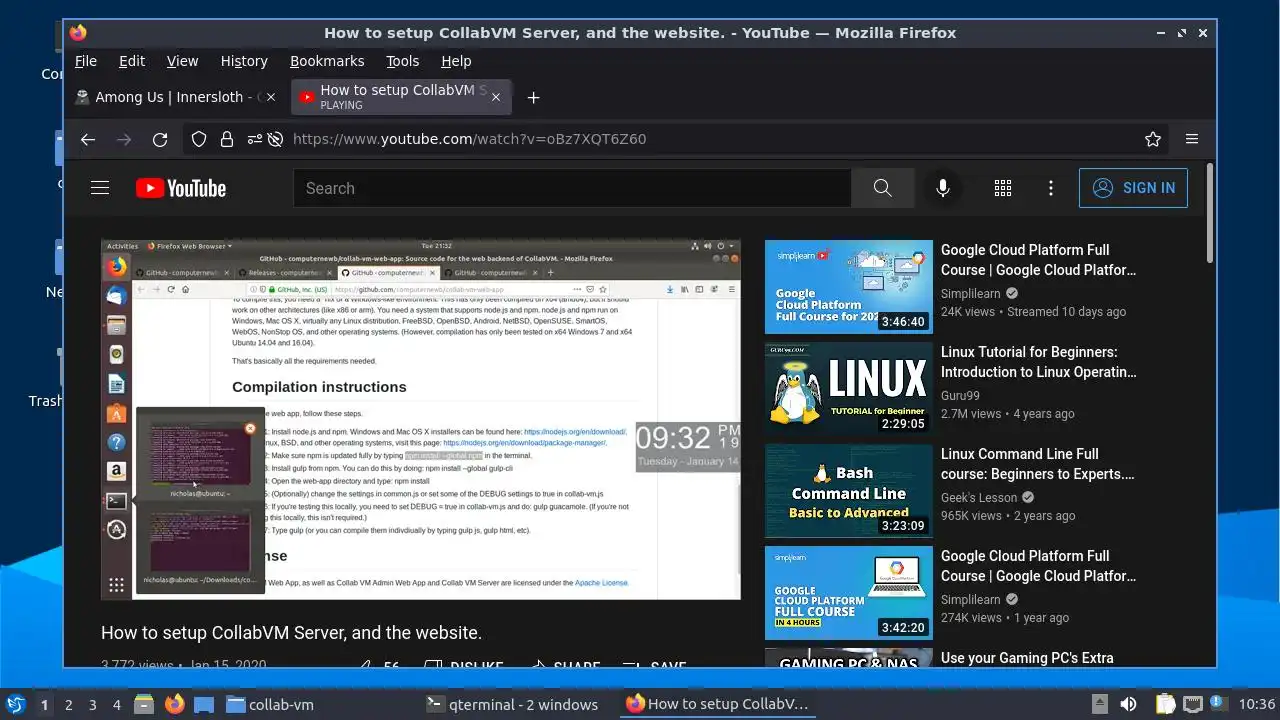Screen dimensions: 1280x720
Task: Click the CollabVM video player
Action: [x=421, y=420]
